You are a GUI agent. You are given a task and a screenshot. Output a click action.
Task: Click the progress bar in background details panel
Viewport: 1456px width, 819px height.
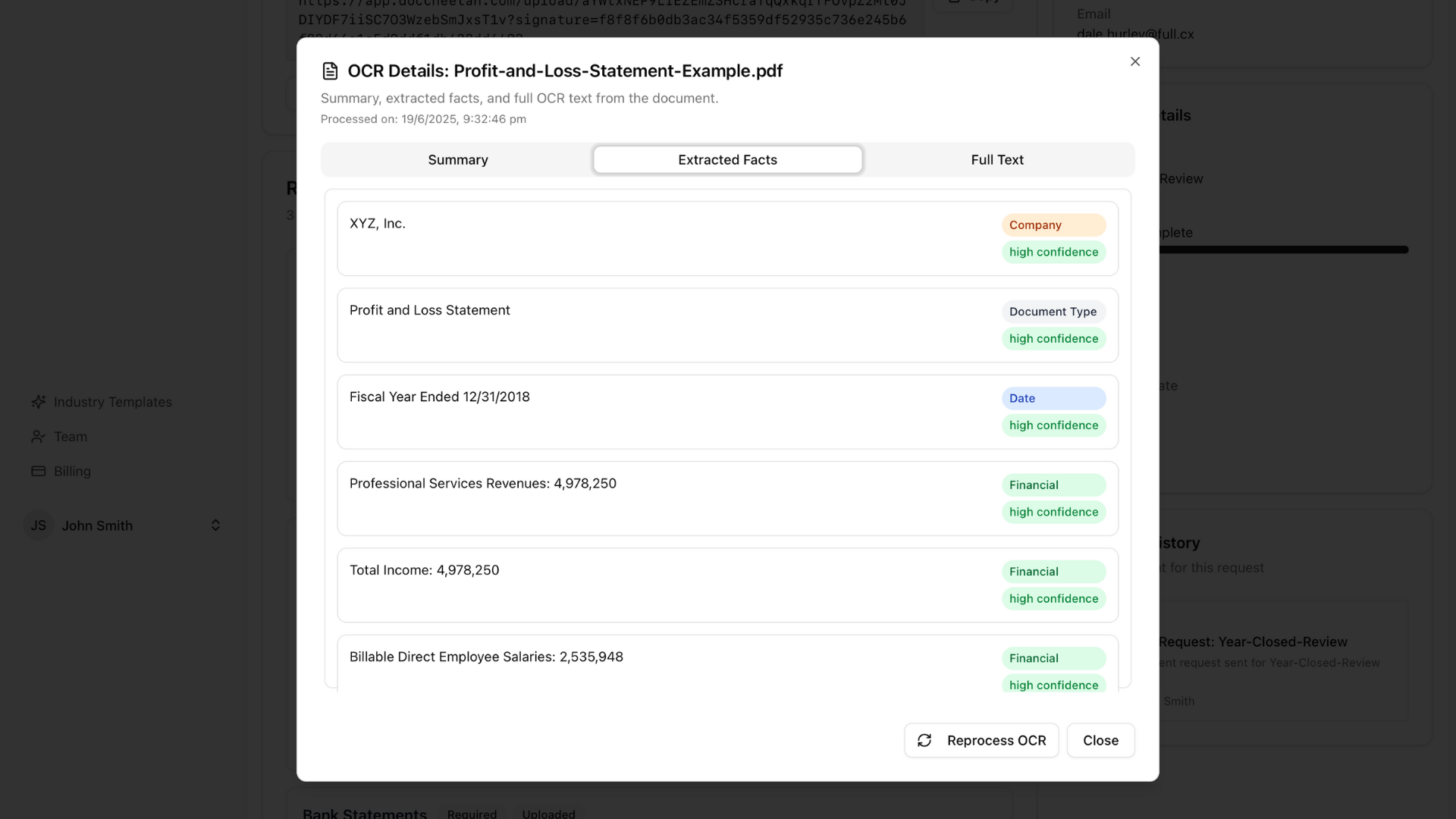[x=1283, y=249]
